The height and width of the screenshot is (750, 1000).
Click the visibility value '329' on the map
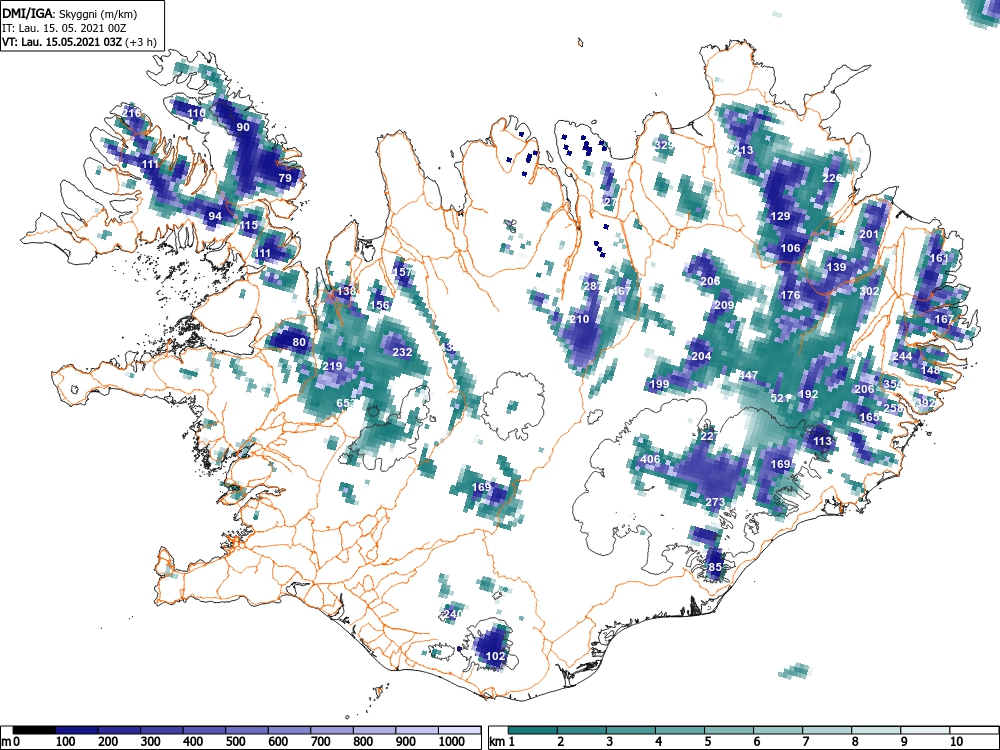coord(664,145)
